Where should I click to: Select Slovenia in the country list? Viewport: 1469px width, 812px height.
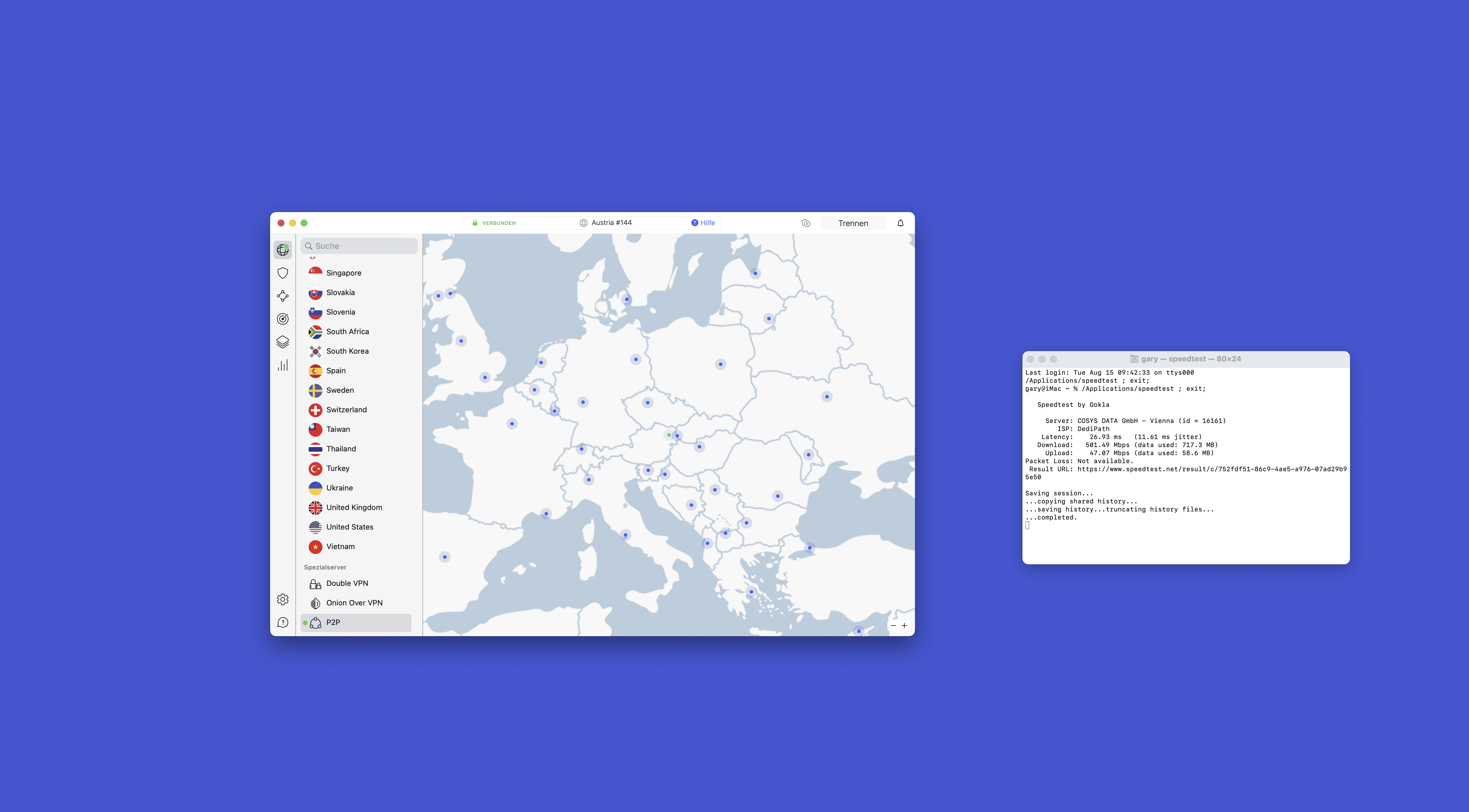(x=356, y=312)
